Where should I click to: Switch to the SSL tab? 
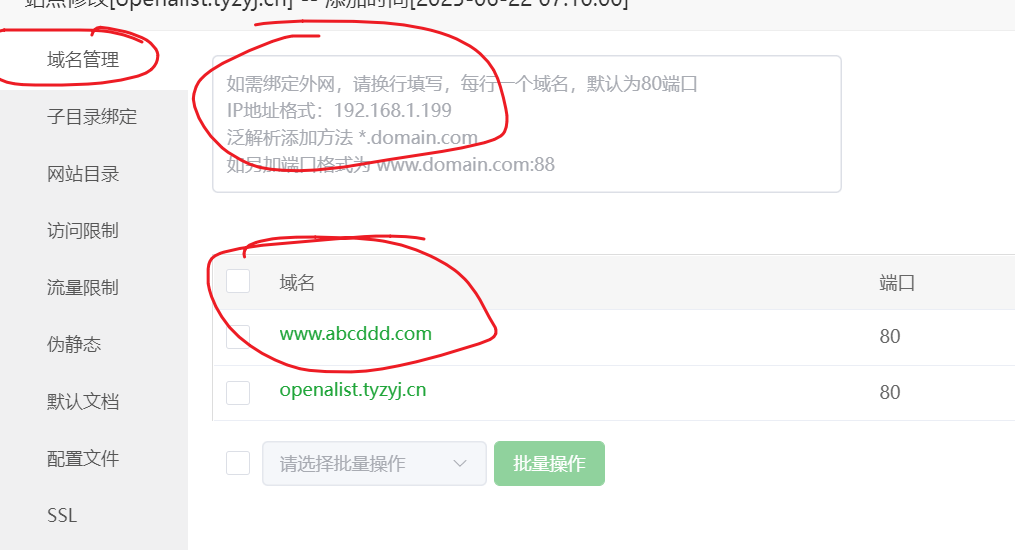coord(62,515)
